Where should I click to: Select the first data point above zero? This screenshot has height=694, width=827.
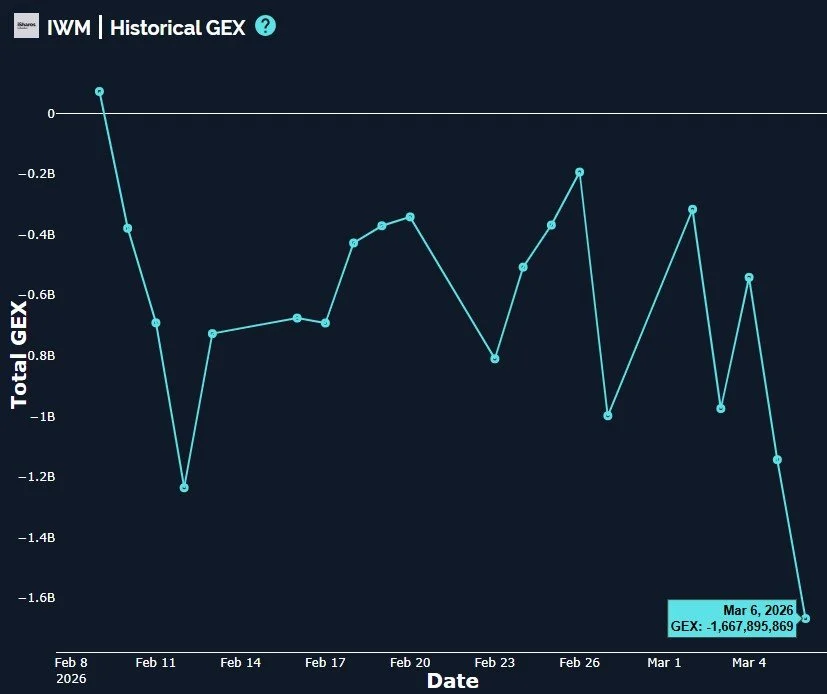click(x=99, y=92)
